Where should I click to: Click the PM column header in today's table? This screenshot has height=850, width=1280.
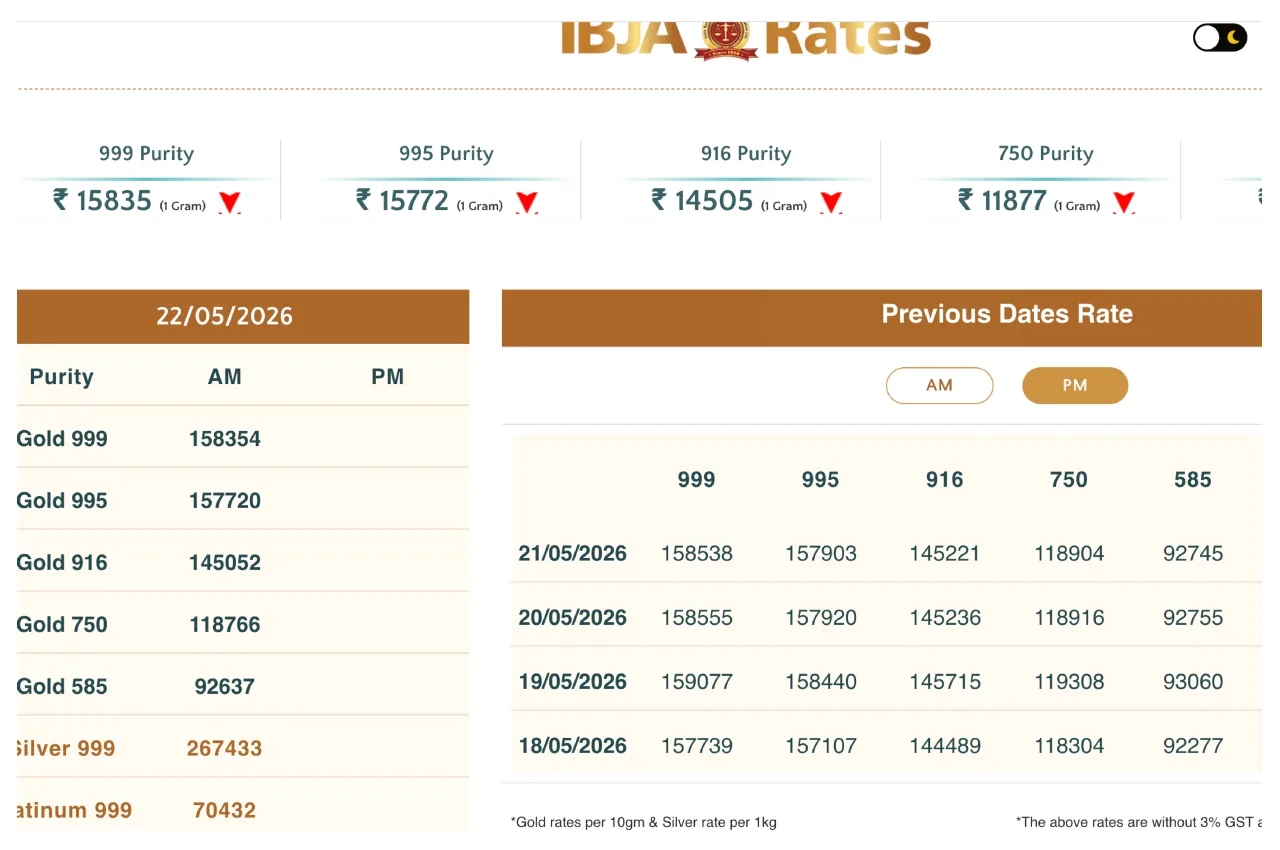(387, 377)
